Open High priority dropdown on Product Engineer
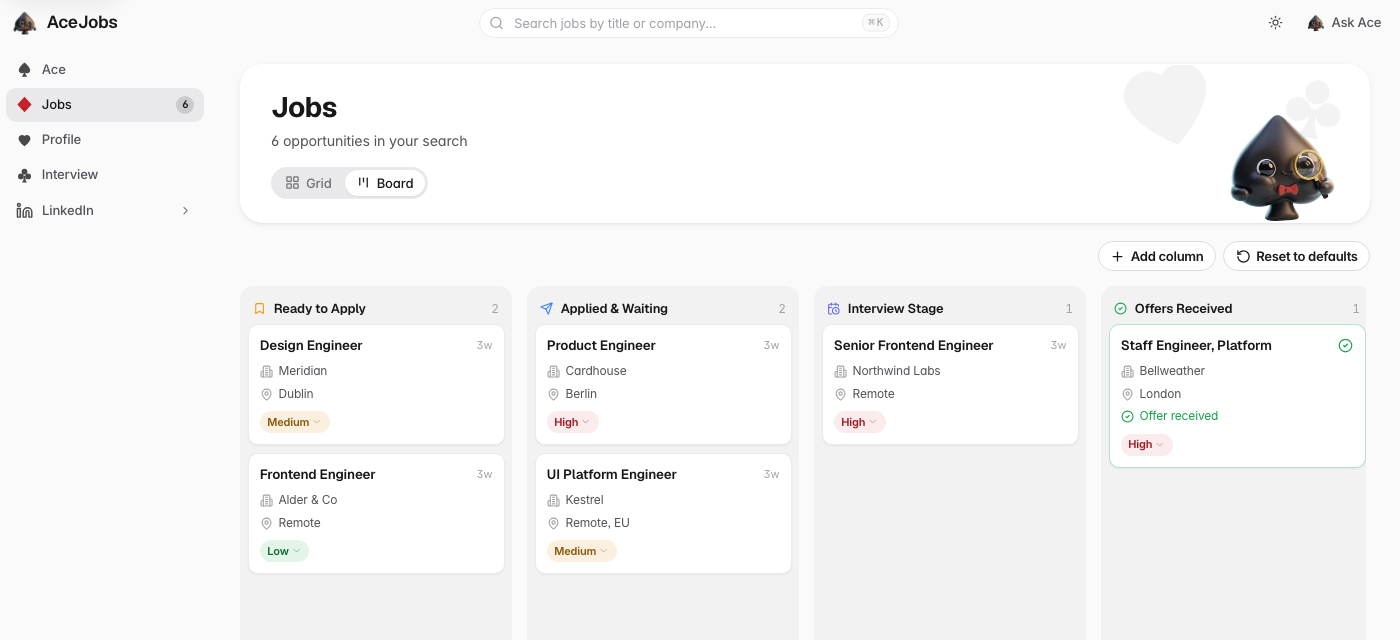 click(x=573, y=422)
